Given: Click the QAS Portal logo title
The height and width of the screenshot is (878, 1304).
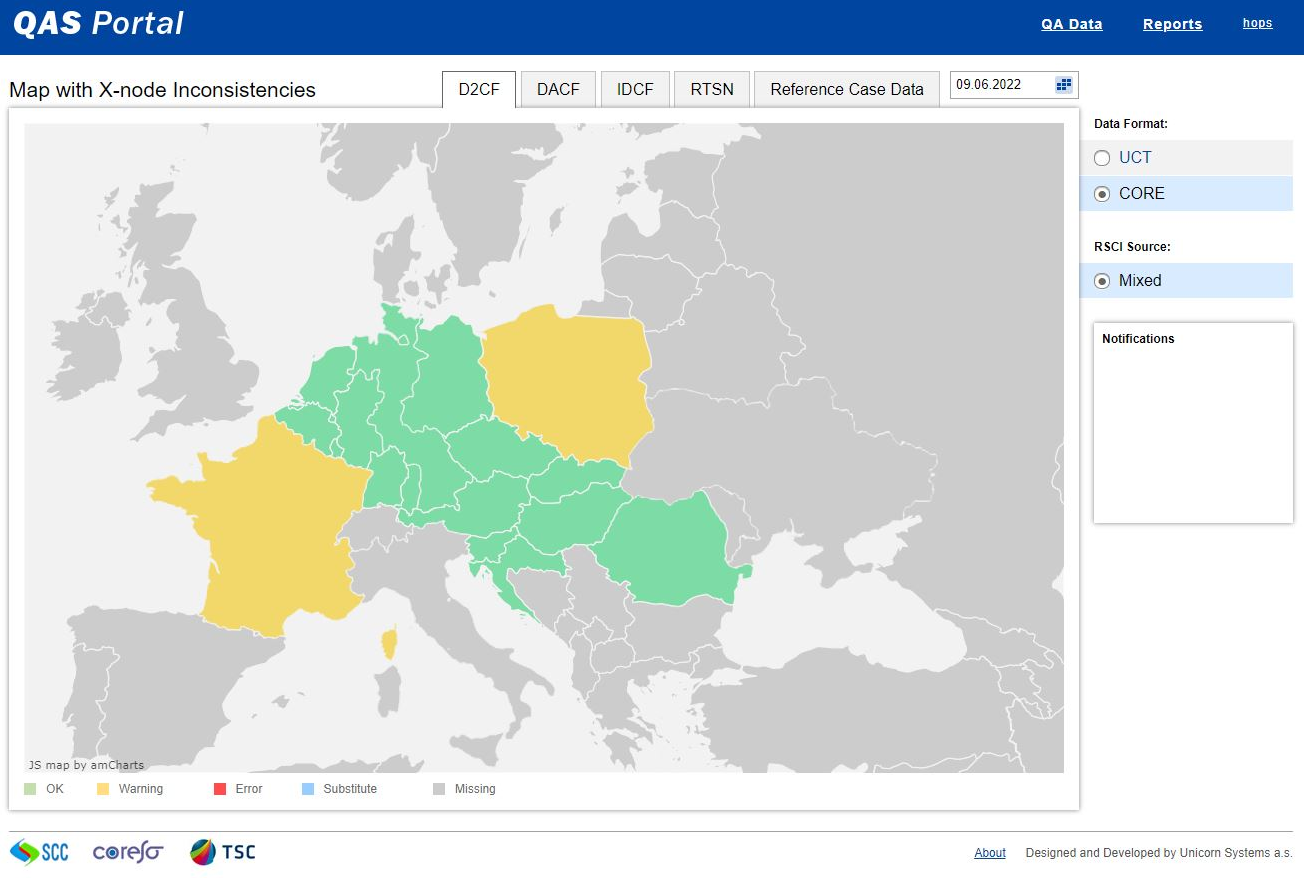Looking at the screenshot, I should pos(98,24).
